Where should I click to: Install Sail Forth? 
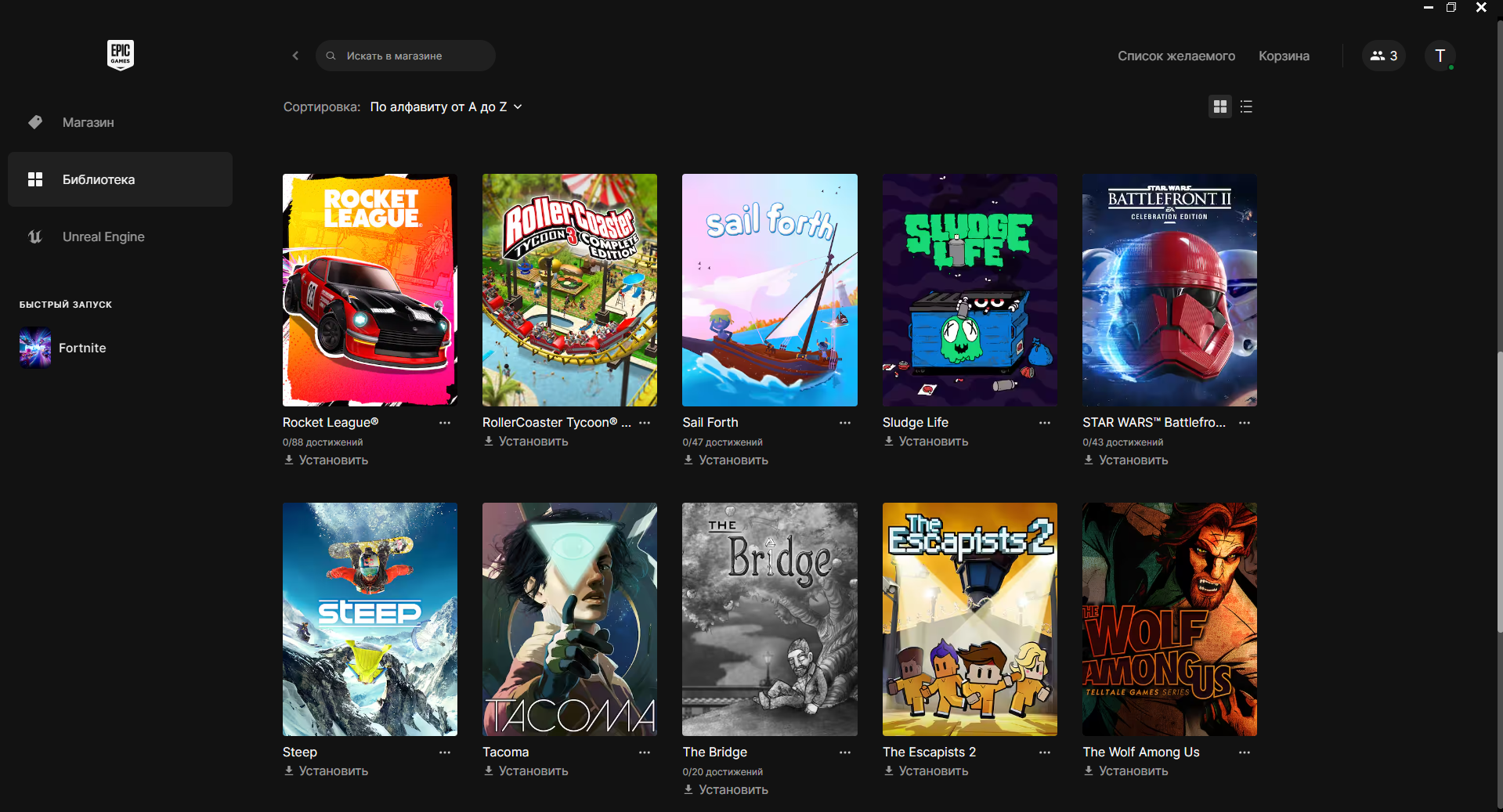pyautogui.click(x=725, y=460)
